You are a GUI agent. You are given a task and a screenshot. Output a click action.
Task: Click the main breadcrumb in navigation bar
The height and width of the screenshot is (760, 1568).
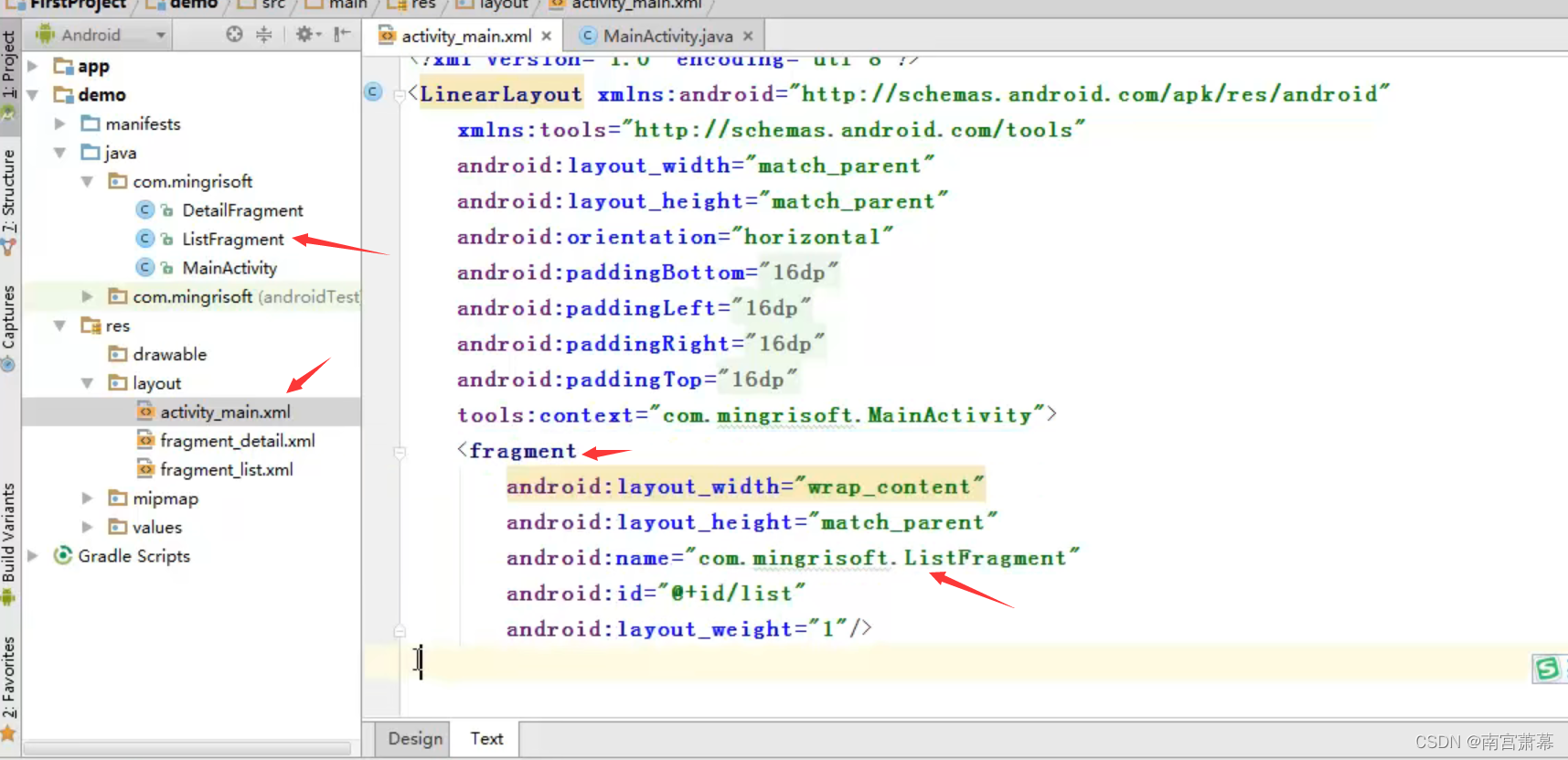[x=348, y=5]
